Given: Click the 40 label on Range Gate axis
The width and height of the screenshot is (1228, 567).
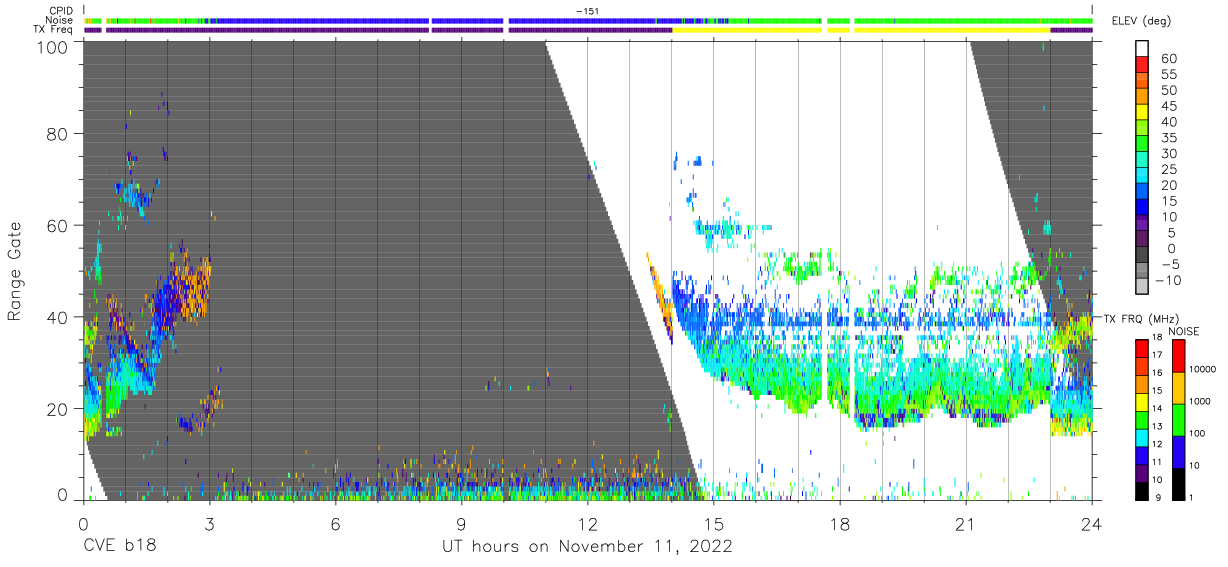Looking at the screenshot, I should (59, 318).
